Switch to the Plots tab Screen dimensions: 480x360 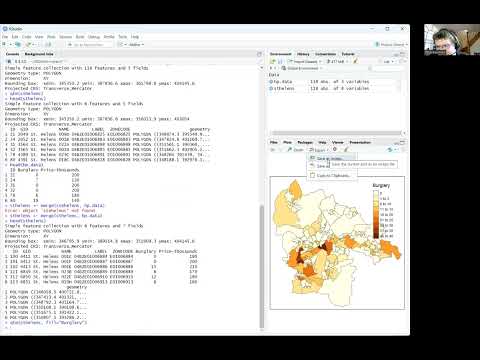click(x=287, y=142)
